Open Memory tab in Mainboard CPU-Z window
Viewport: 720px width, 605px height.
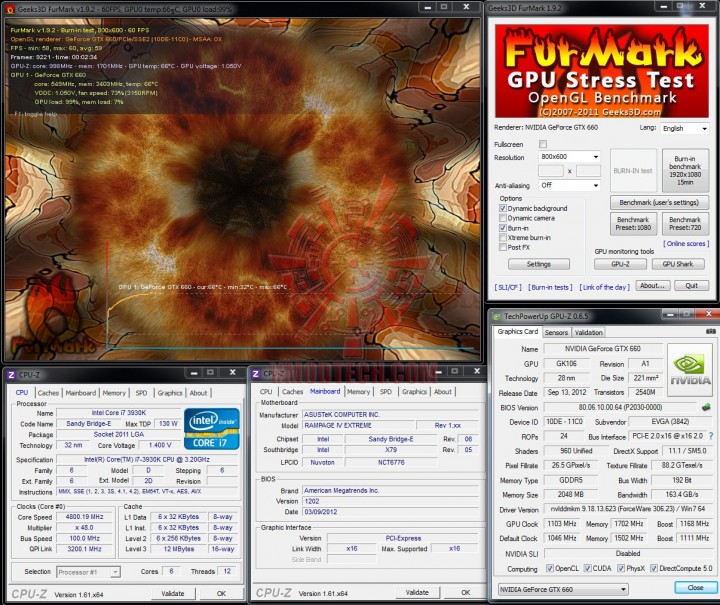(358, 392)
